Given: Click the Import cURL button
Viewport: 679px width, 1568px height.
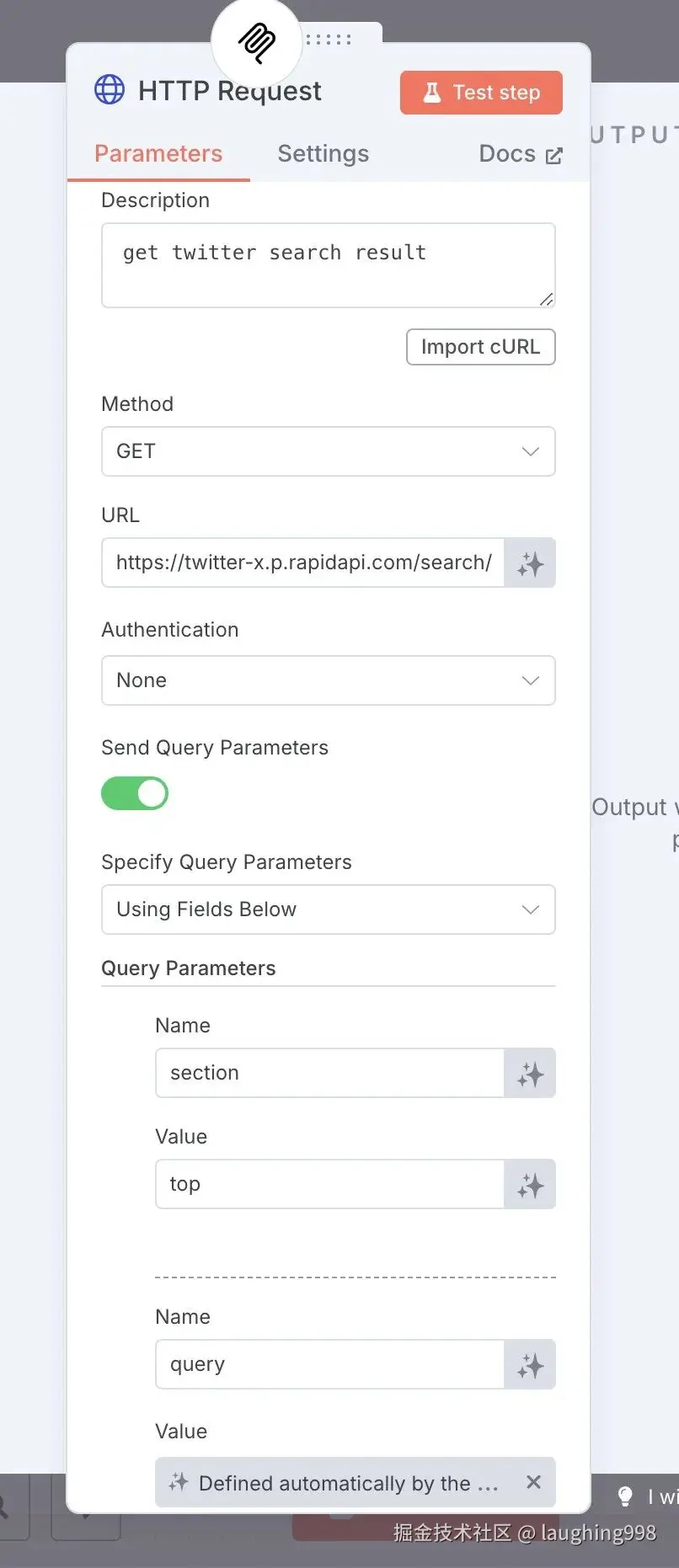Looking at the screenshot, I should pos(480,347).
